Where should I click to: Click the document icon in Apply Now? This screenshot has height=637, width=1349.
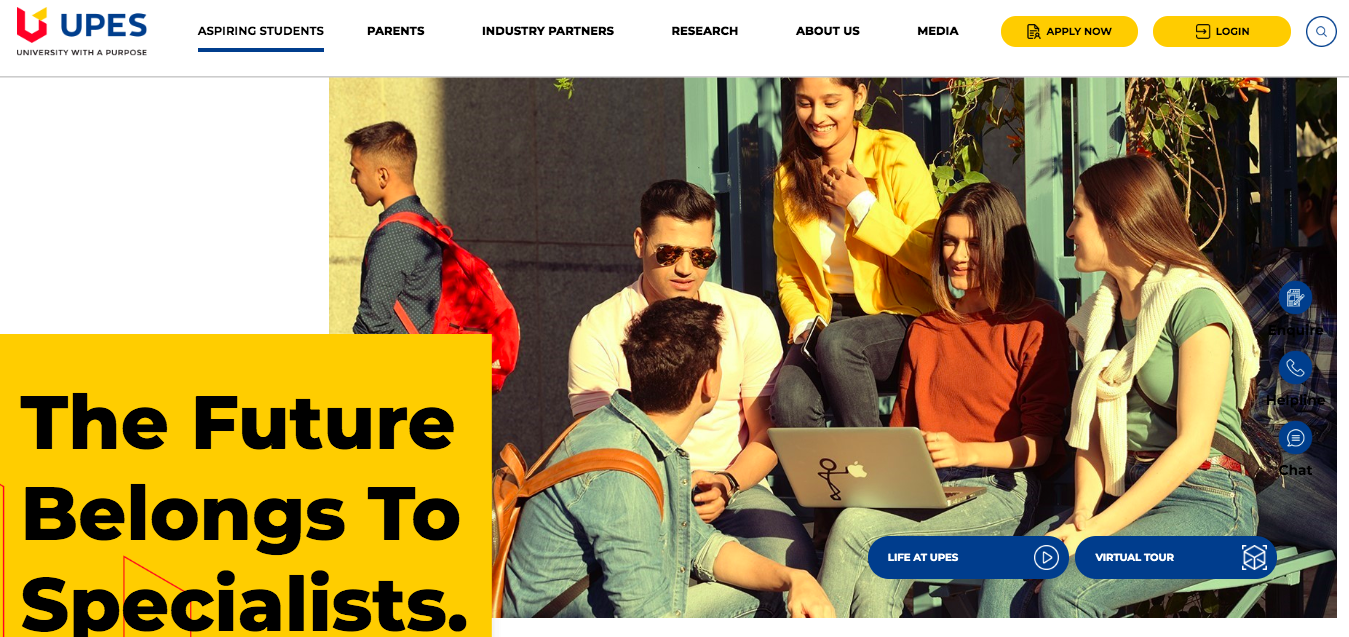(1034, 31)
